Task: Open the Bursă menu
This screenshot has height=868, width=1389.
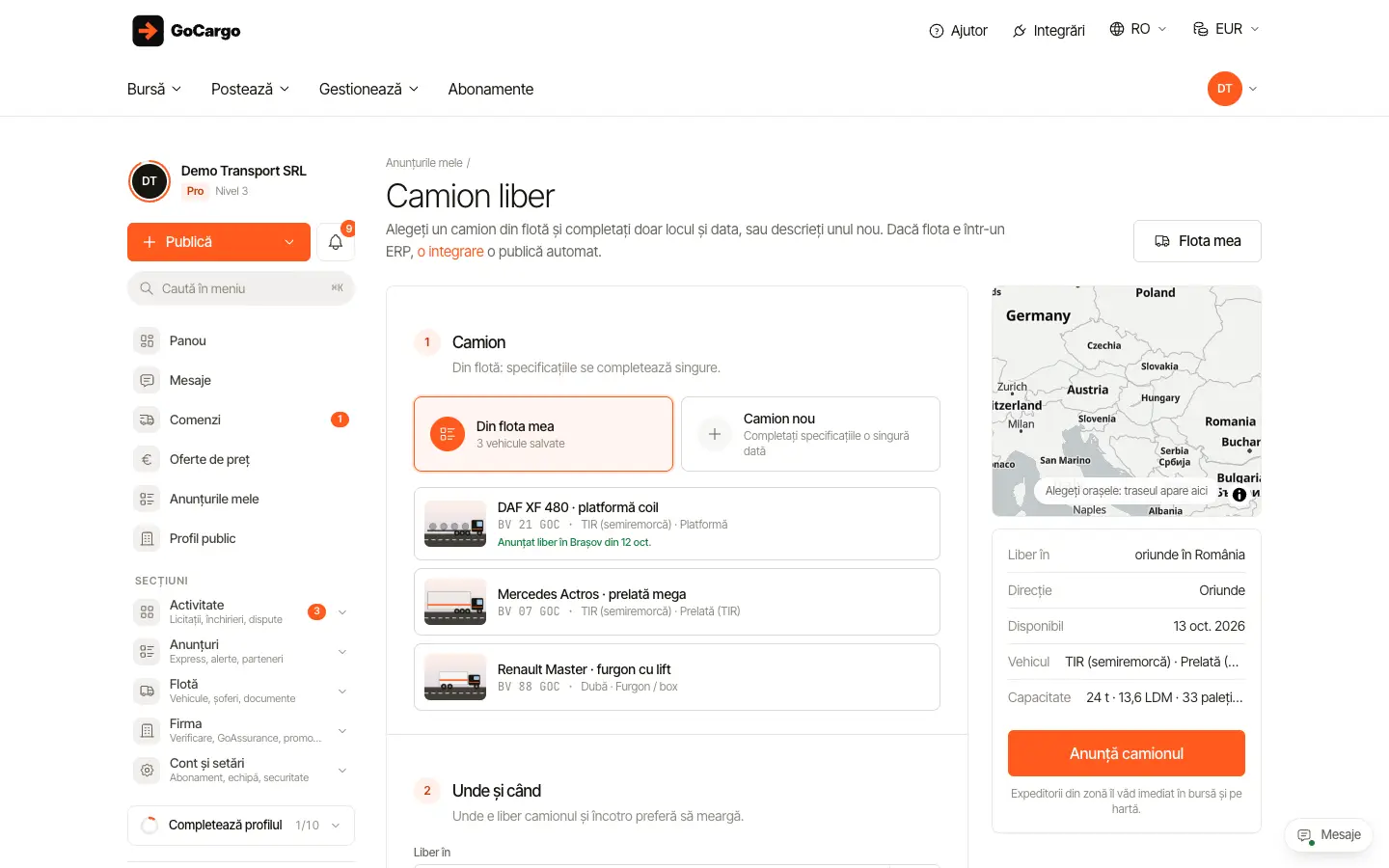Action: 154,89
